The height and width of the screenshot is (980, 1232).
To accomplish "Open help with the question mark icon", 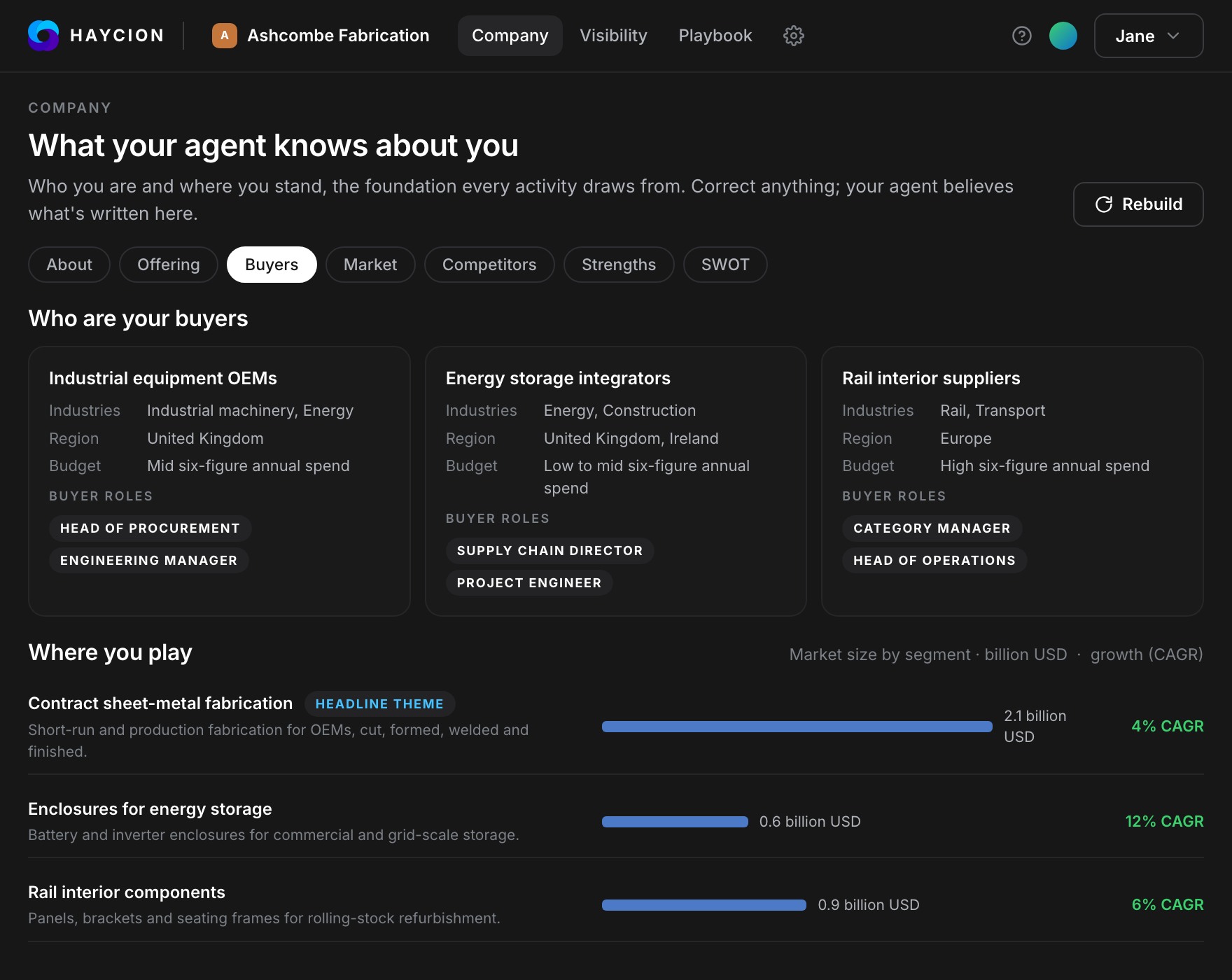I will tap(1022, 36).
